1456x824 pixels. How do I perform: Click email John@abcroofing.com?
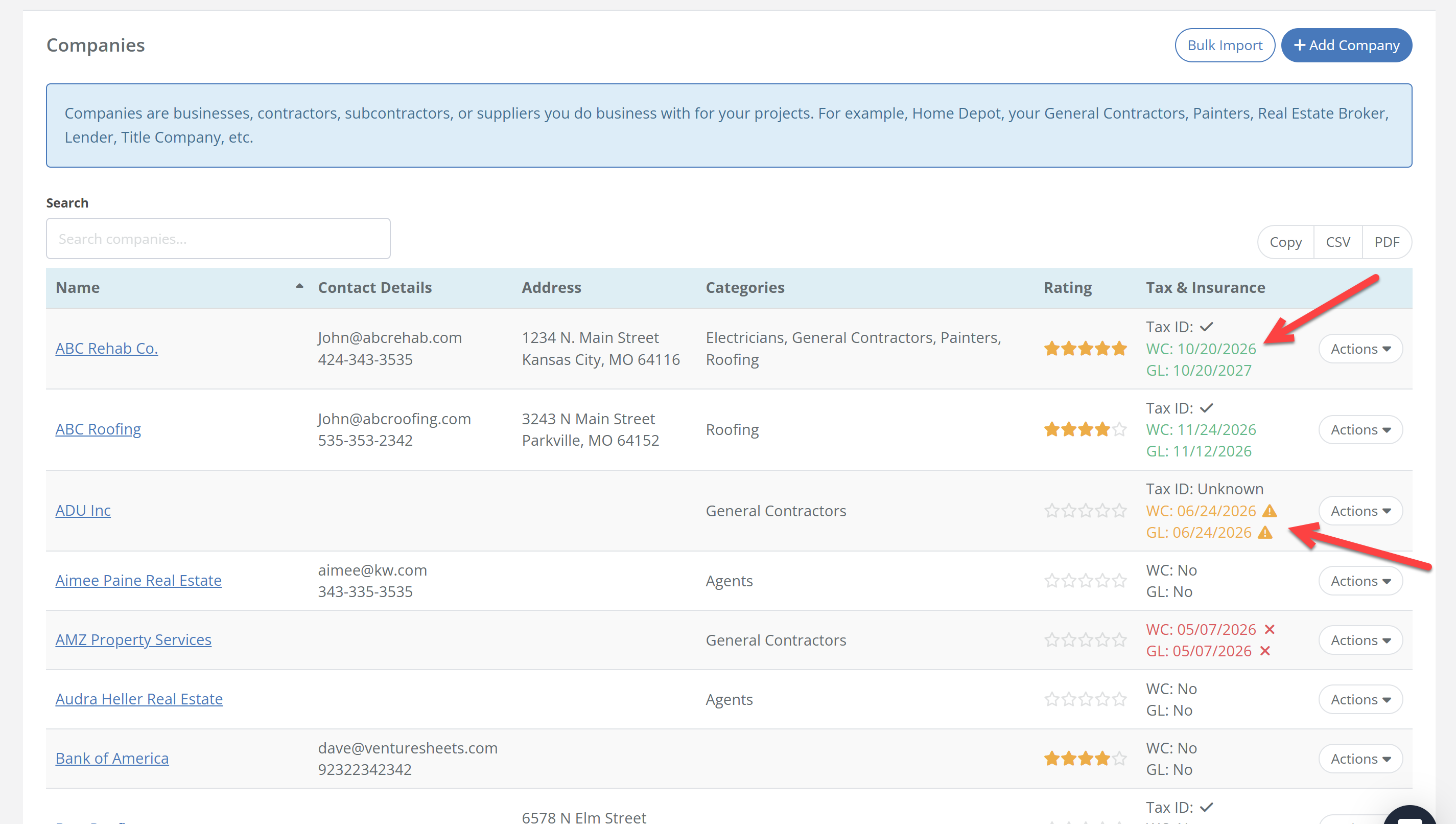pyautogui.click(x=394, y=419)
